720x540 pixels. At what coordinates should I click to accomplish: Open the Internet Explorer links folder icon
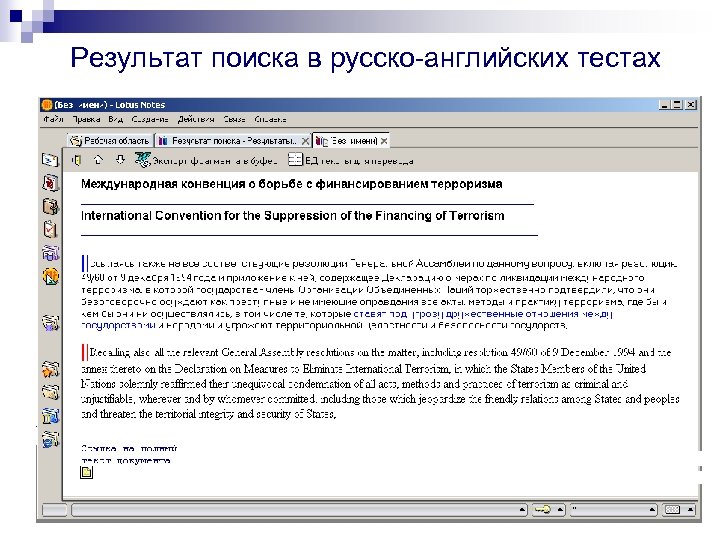point(51,439)
